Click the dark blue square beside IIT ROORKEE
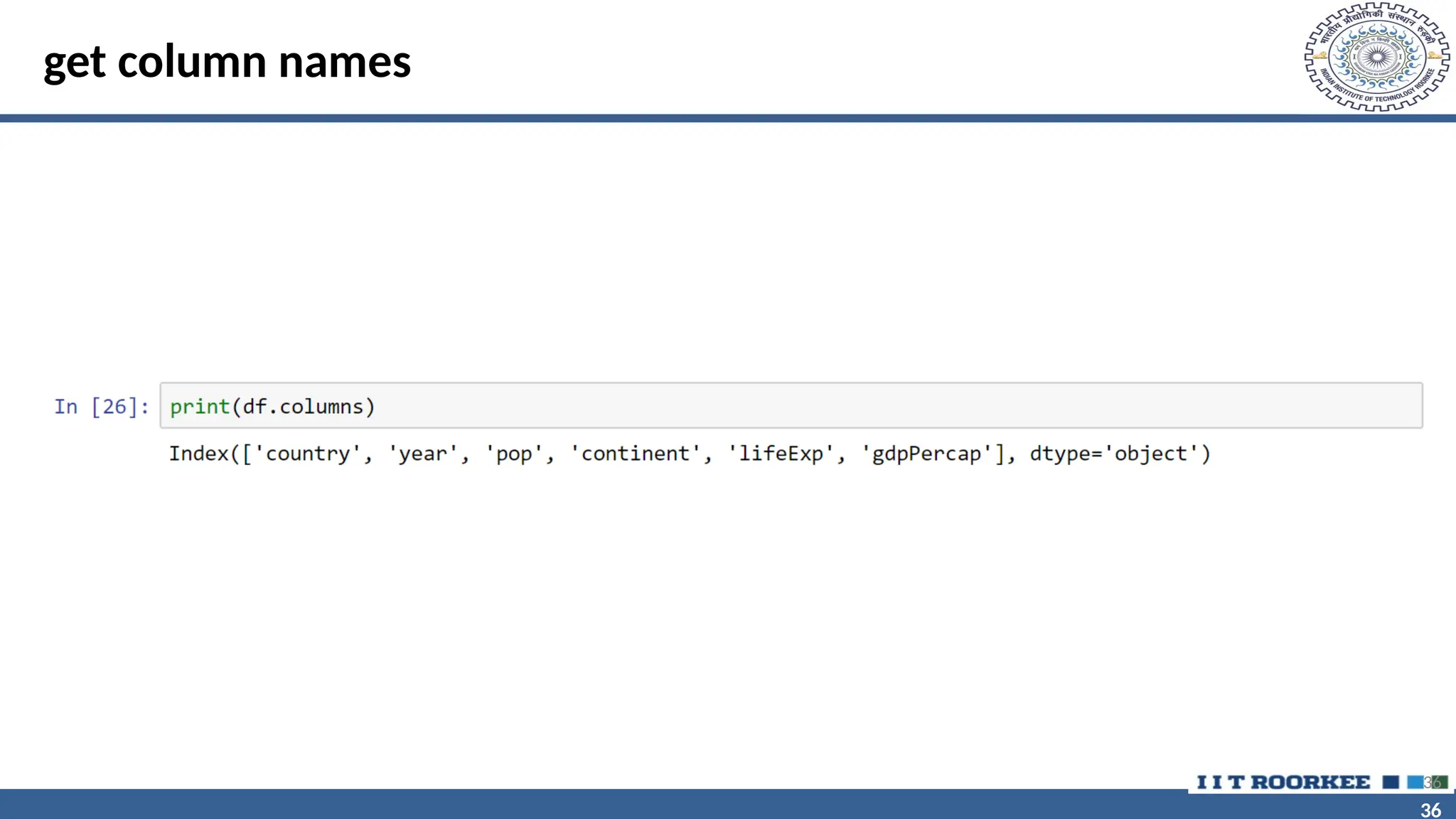The image size is (1456, 819). (1391, 782)
